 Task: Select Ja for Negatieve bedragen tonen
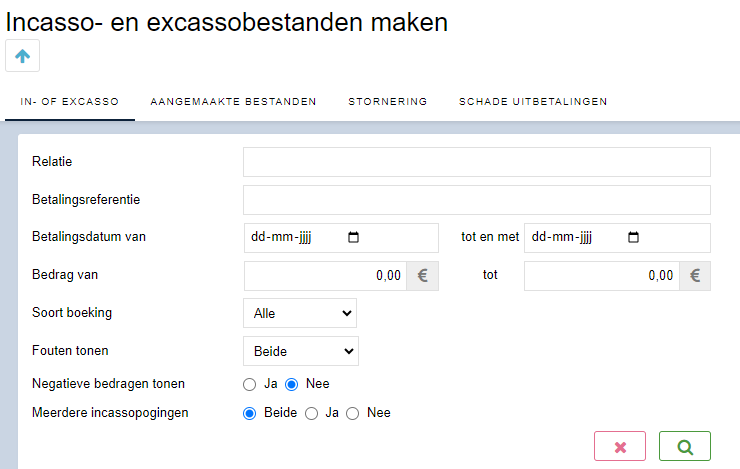[x=250, y=385]
